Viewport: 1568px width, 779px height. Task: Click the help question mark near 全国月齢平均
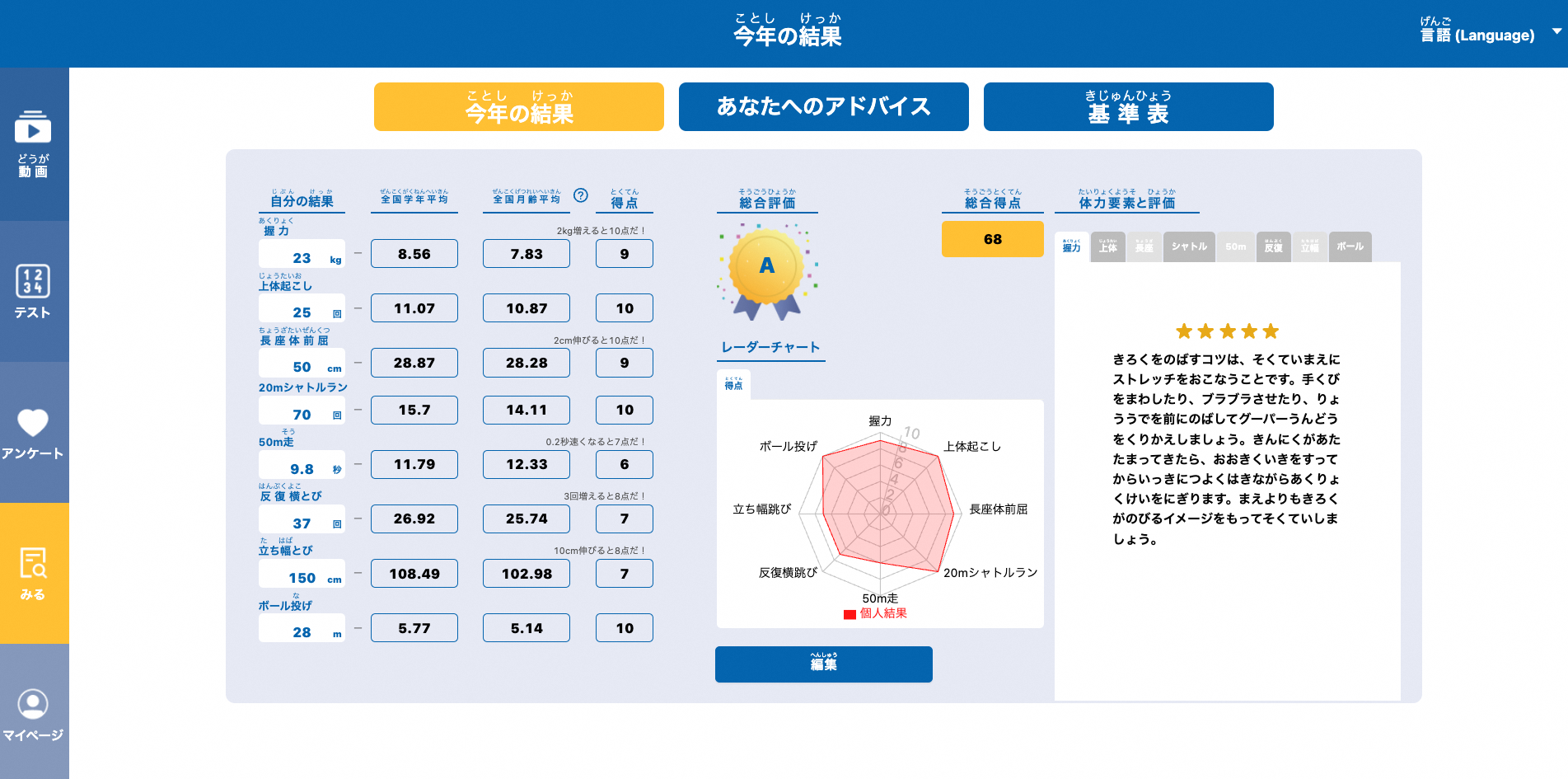coord(581,195)
